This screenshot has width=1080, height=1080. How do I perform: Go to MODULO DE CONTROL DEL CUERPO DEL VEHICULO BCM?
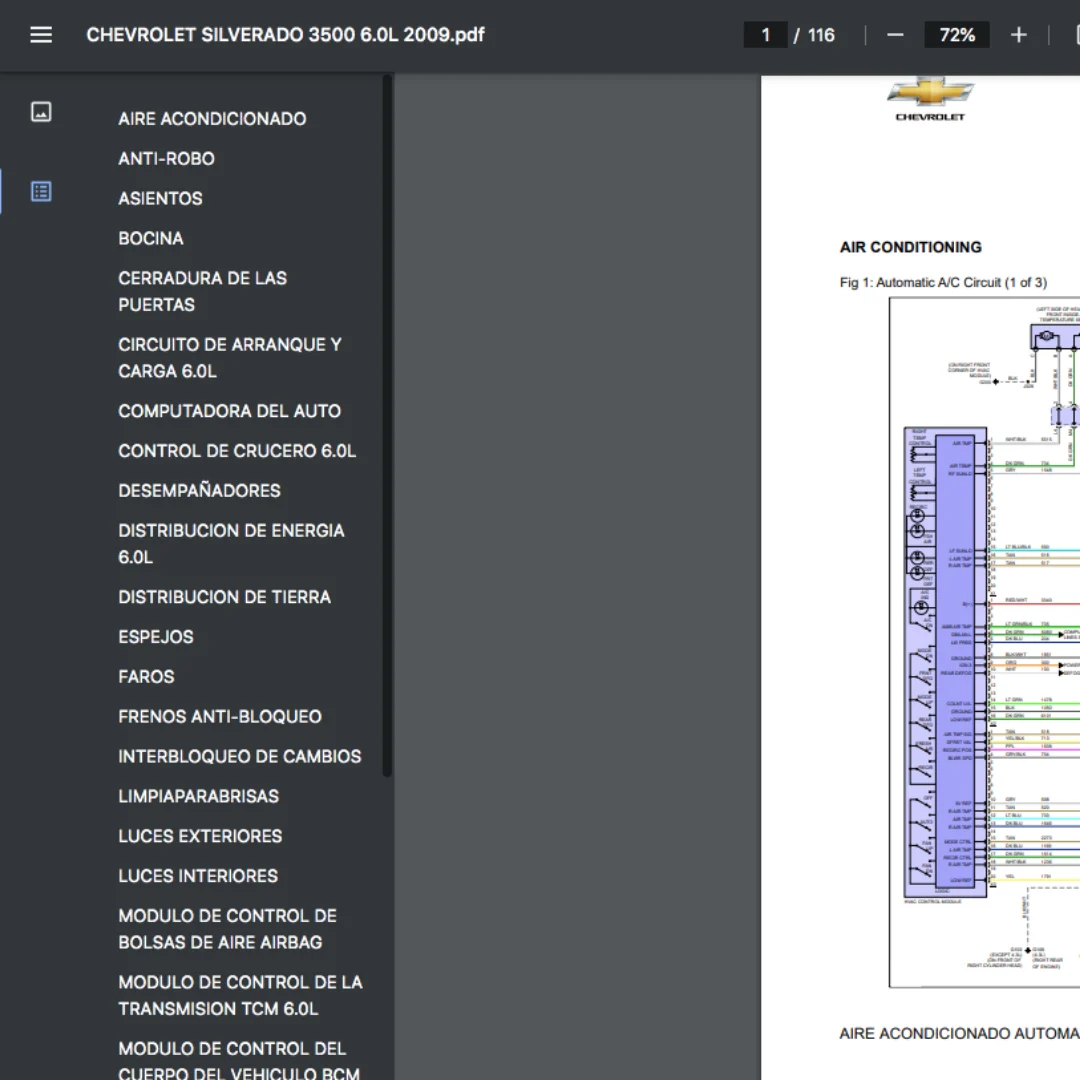[x=239, y=1061]
